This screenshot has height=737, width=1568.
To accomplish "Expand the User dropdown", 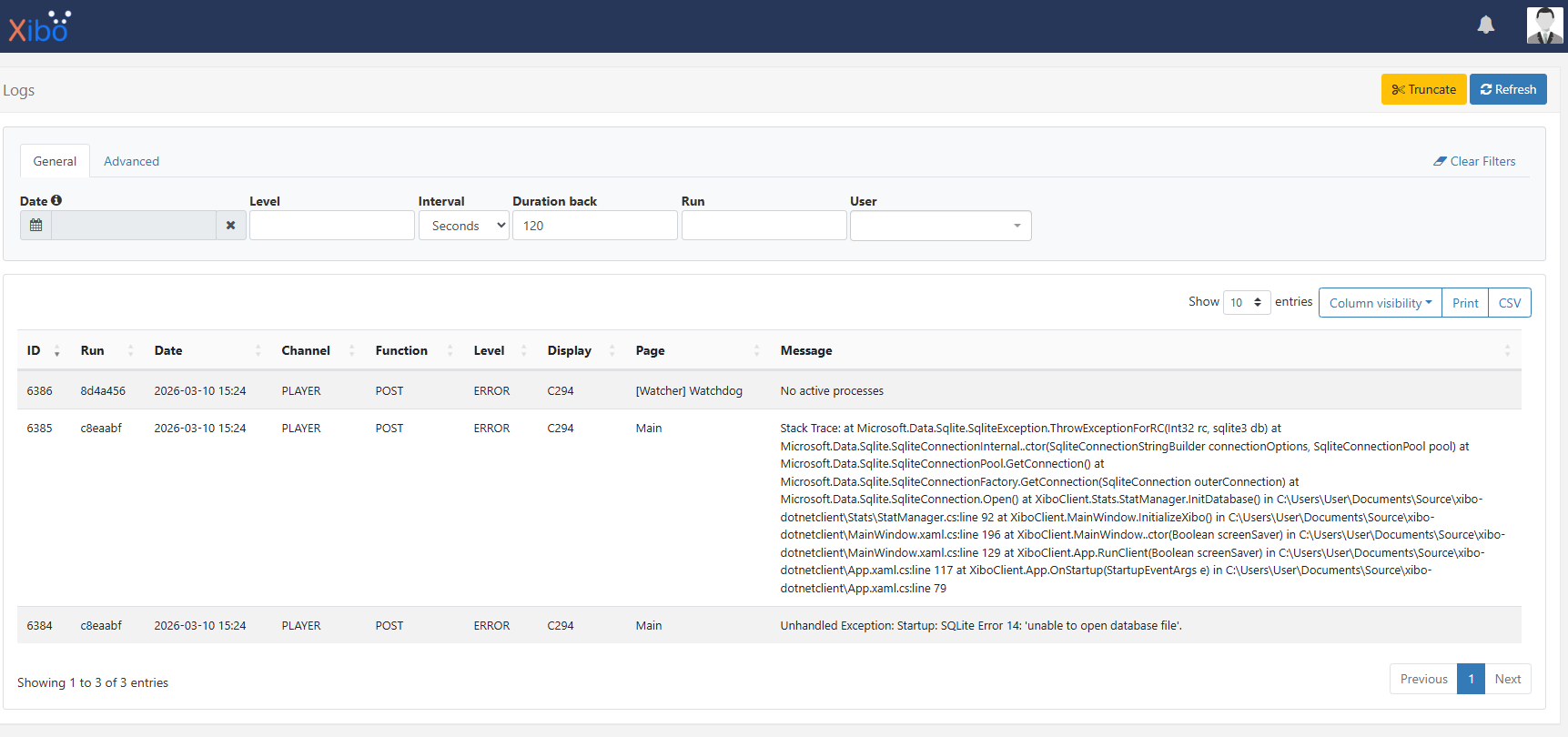I will [x=940, y=226].
